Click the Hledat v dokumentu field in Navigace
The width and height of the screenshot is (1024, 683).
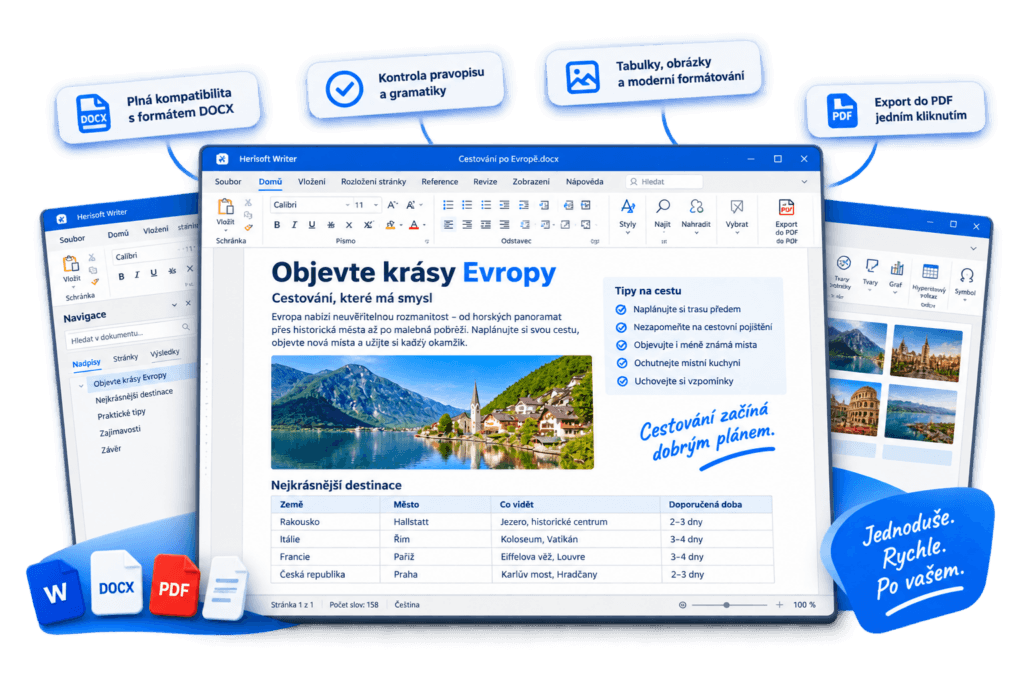(x=128, y=334)
